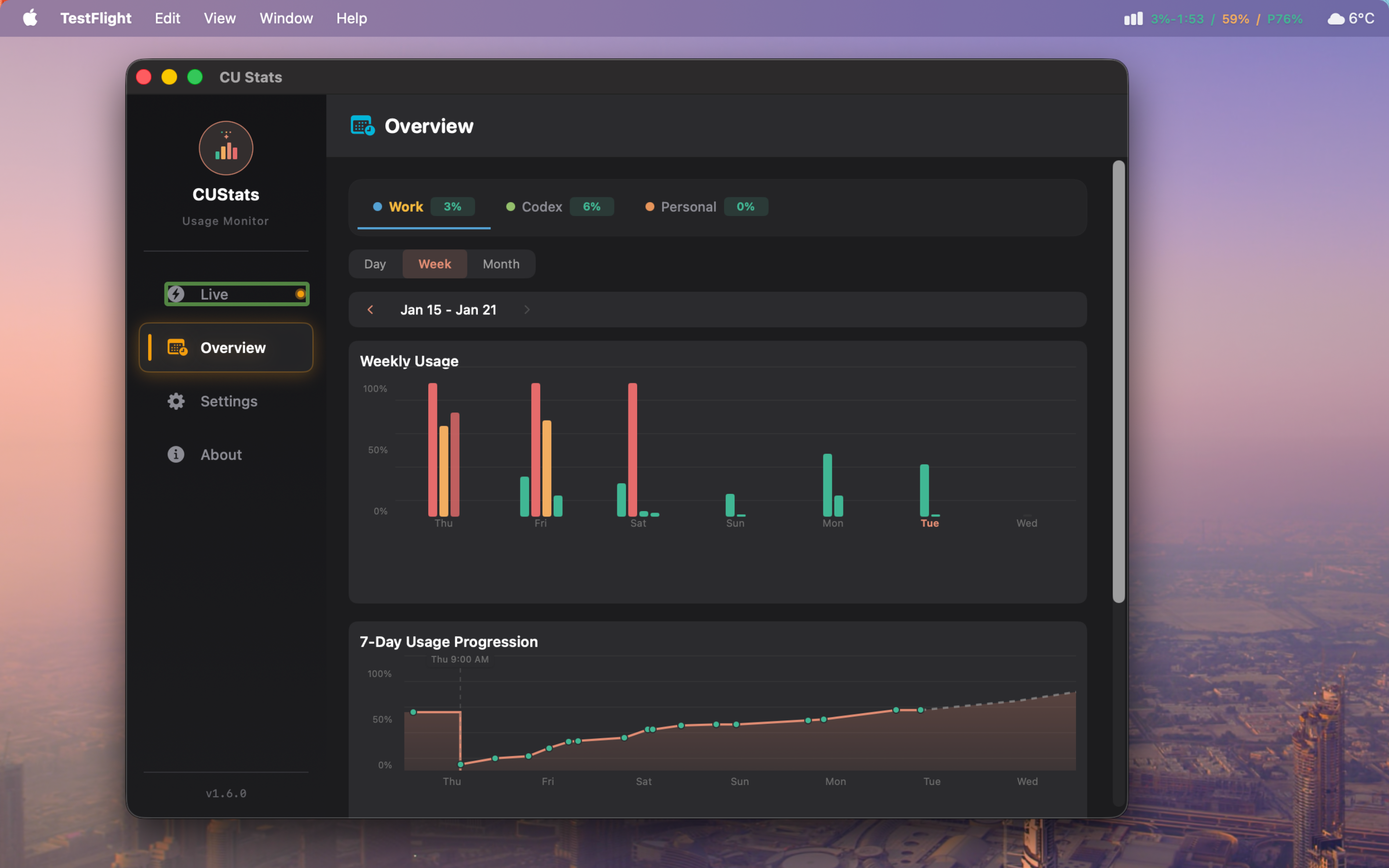Click the lightning bolt on the Live button
The width and height of the screenshot is (1389, 868).
point(176,293)
